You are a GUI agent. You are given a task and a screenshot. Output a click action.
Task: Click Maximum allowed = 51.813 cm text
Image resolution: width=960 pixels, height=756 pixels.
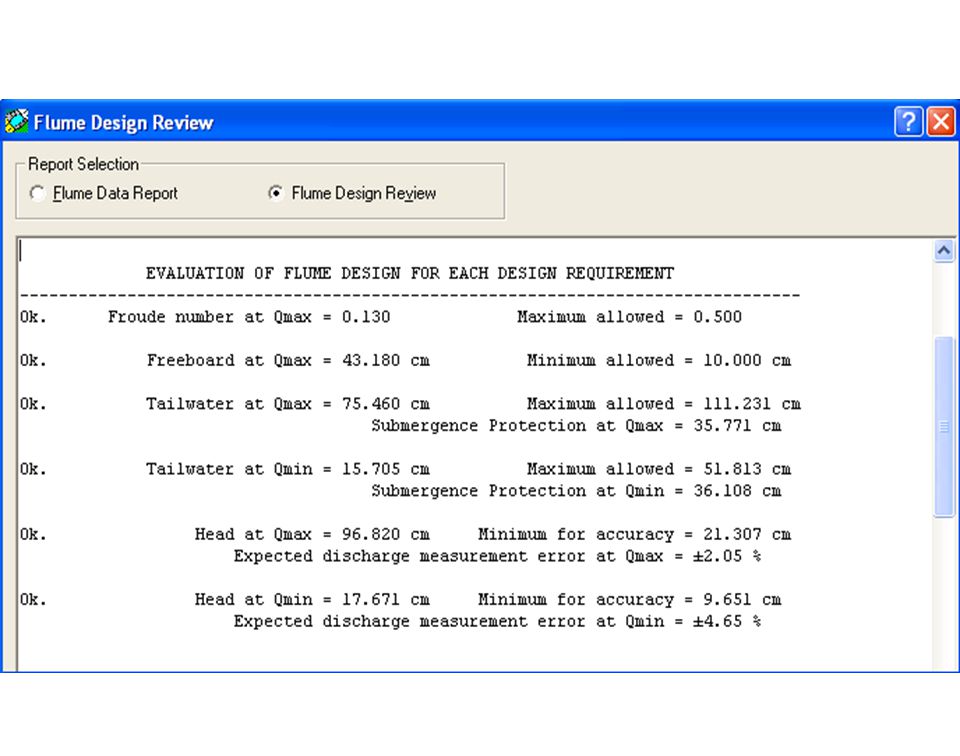click(x=659, y=469)
